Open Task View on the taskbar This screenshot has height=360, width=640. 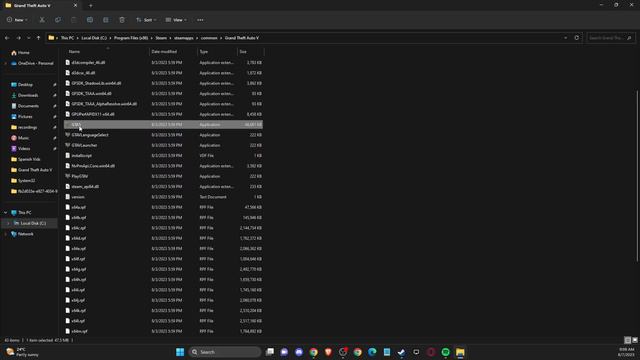pyautogui.click(x=270, y=352)
